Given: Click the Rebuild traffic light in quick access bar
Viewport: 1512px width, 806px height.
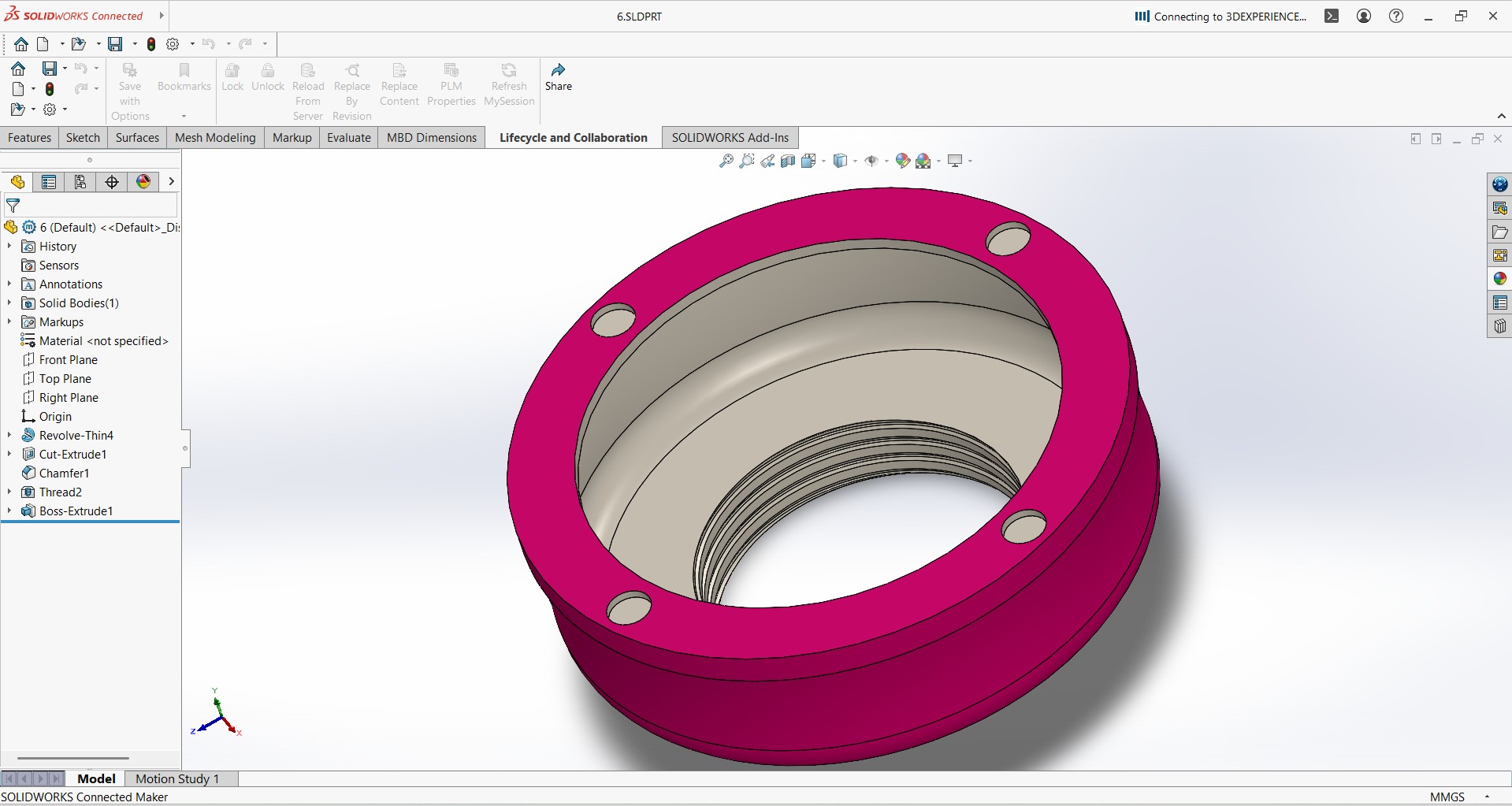Looking at the screenshot, I should pos(151,44).
